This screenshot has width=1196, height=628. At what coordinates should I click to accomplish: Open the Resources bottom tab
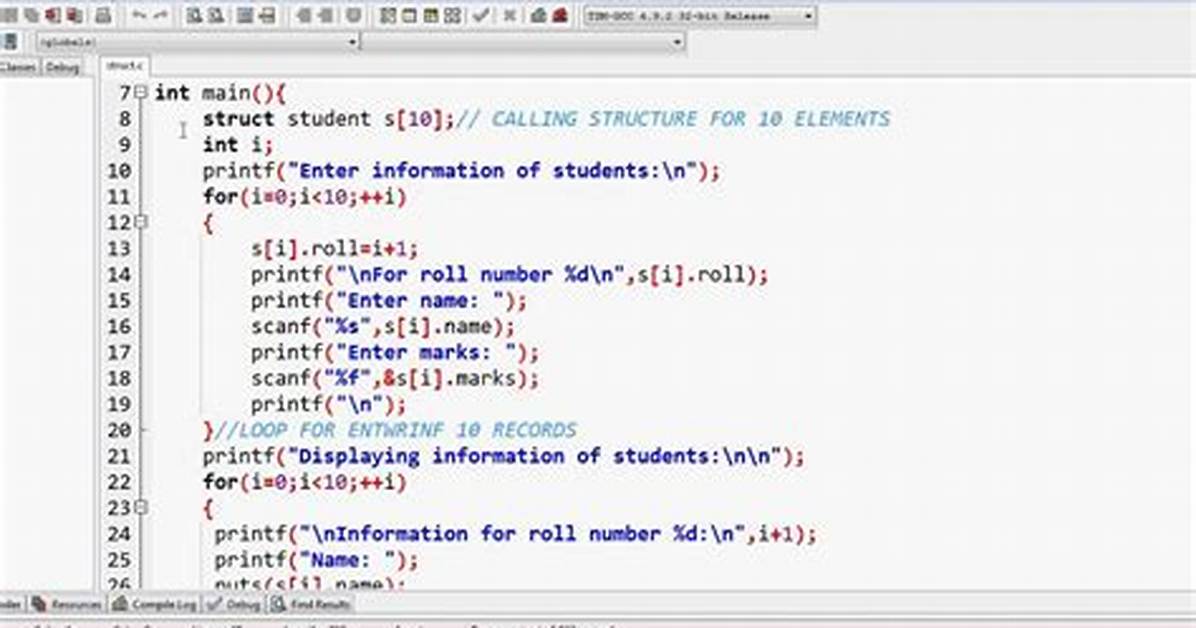click(68, 605)
